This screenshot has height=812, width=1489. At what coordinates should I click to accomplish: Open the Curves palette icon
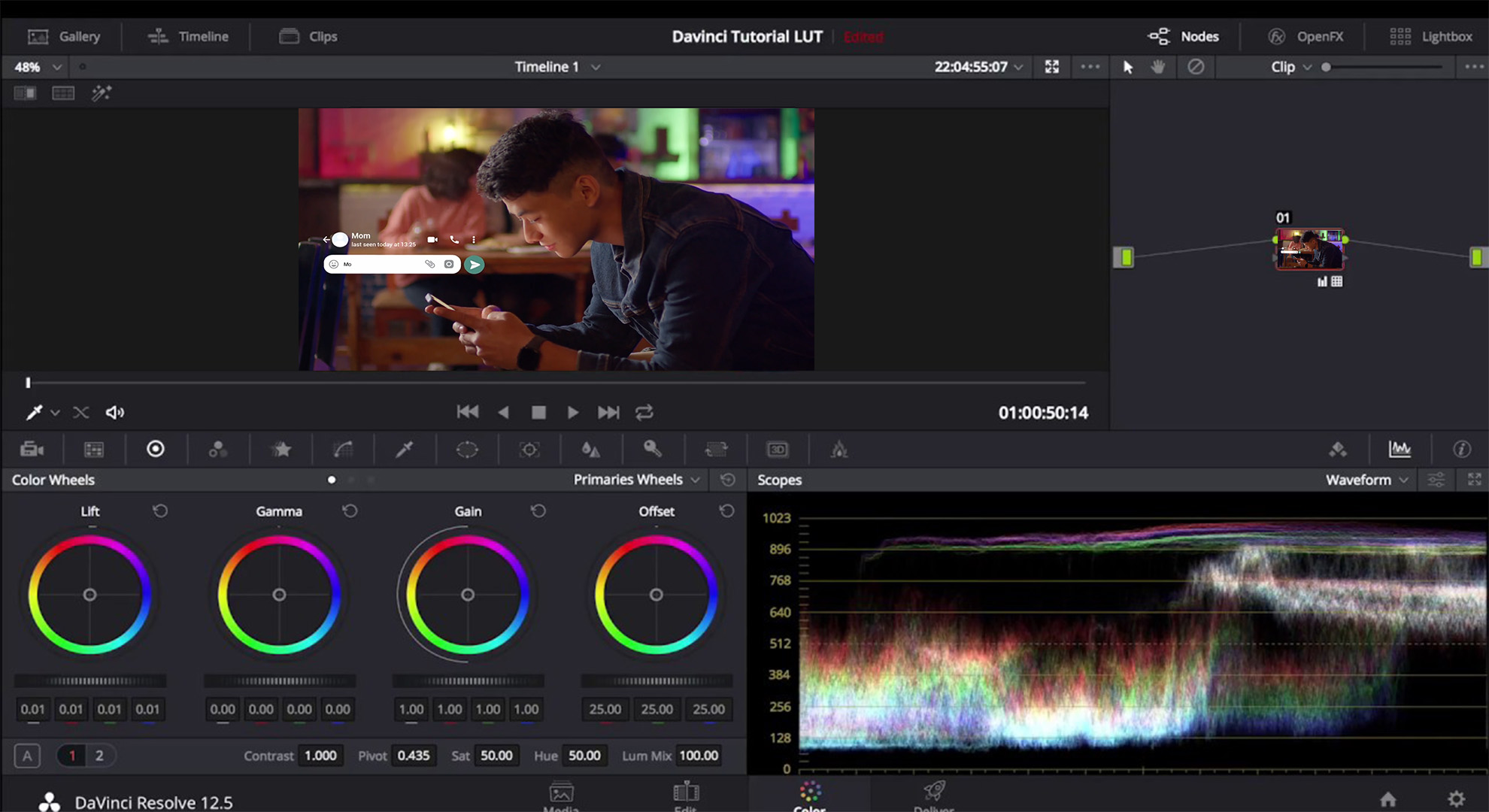tap(343, 450)
